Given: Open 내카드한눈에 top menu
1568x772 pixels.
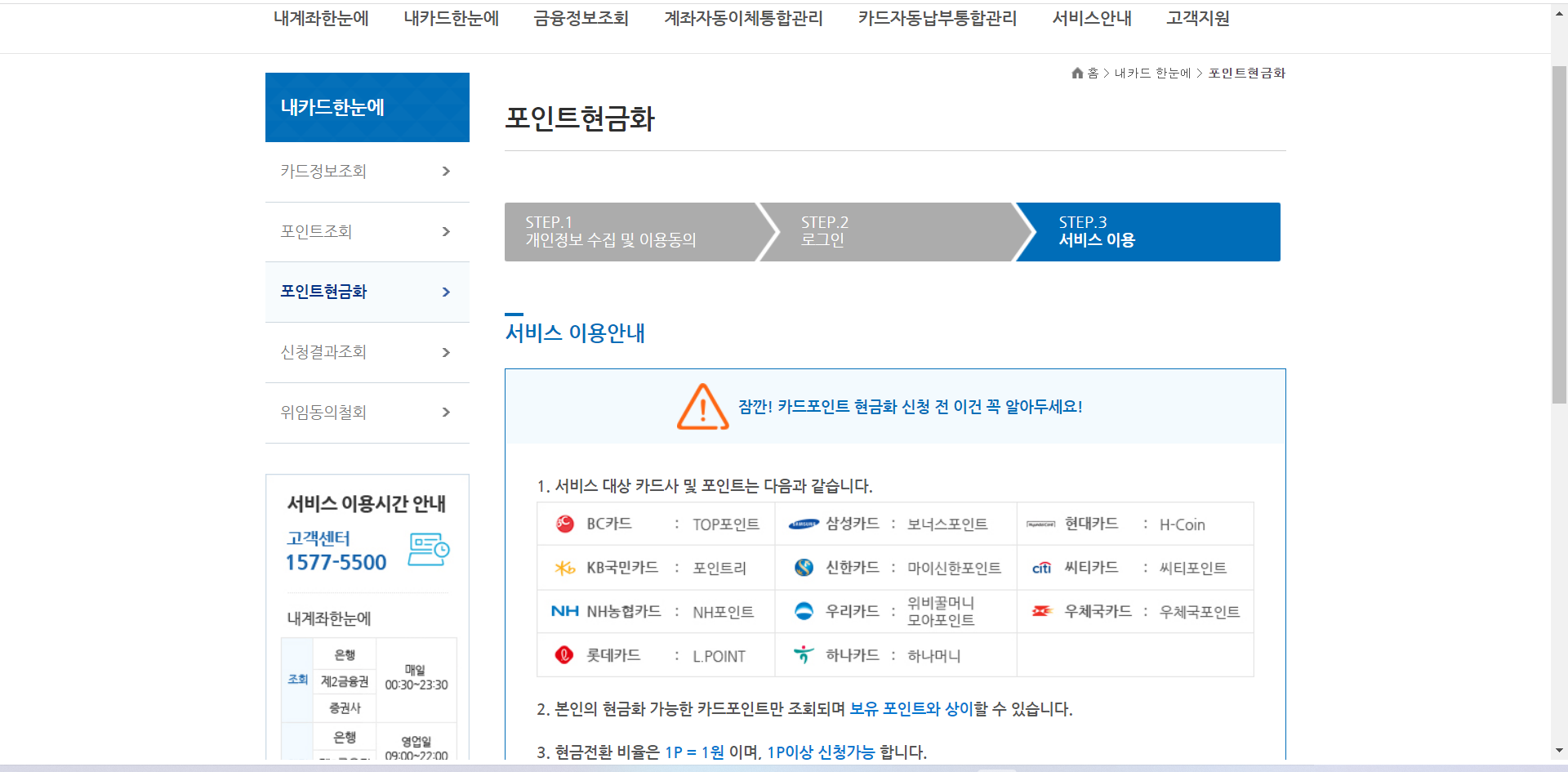Looking at the screenshot, I should click(451, 18).
